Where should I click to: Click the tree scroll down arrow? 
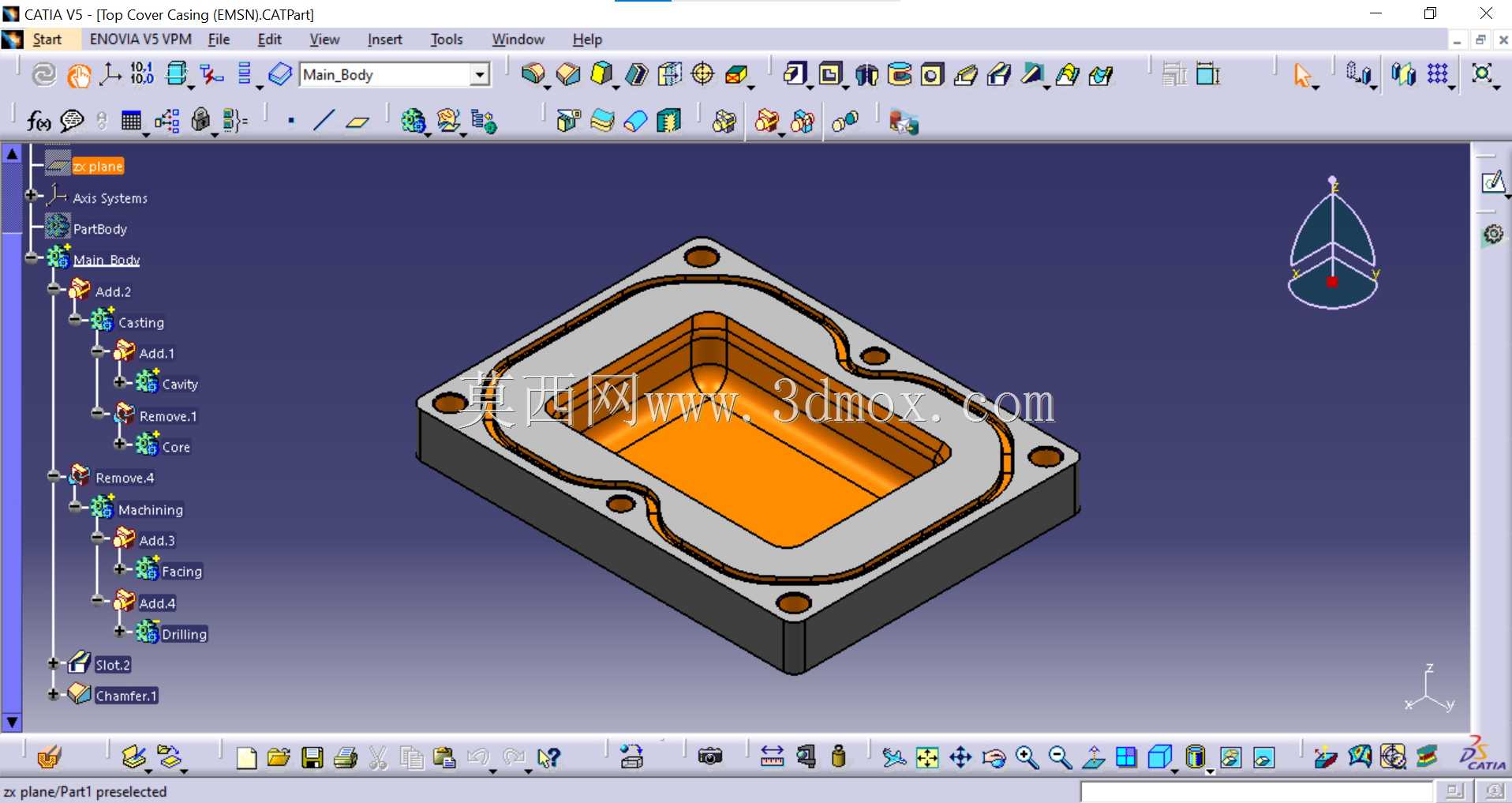click(12, 722)
